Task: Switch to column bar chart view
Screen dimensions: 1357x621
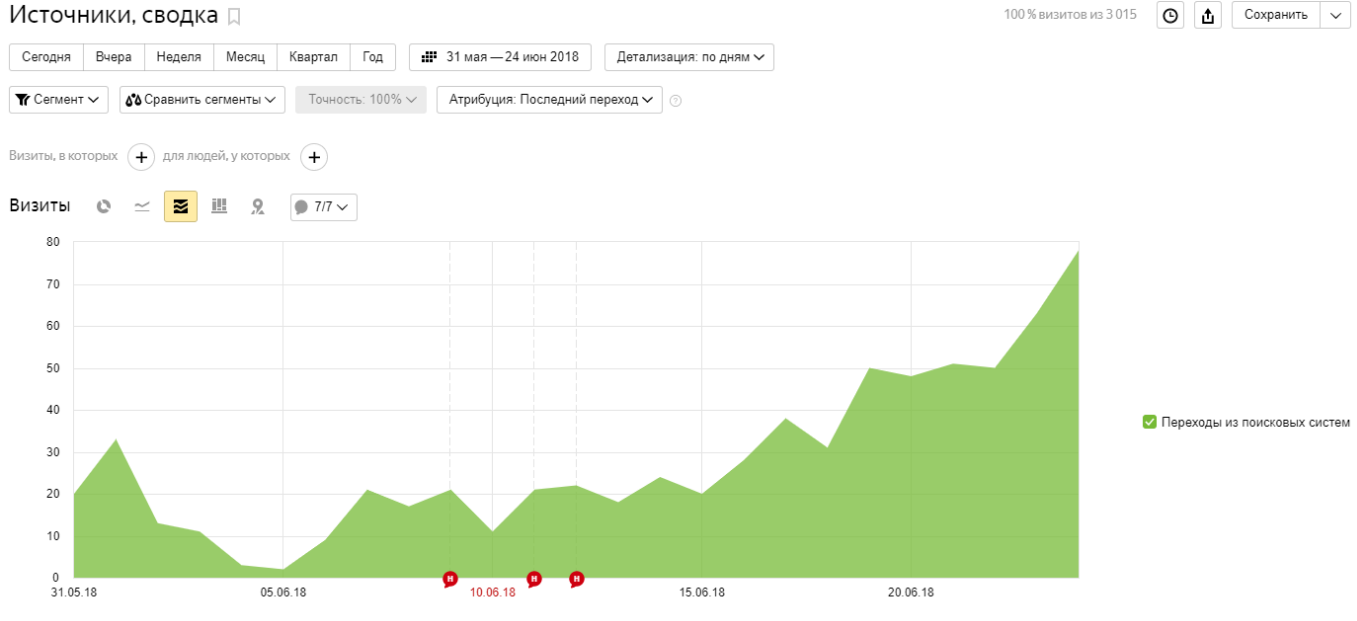Action: tap(219, 206)
